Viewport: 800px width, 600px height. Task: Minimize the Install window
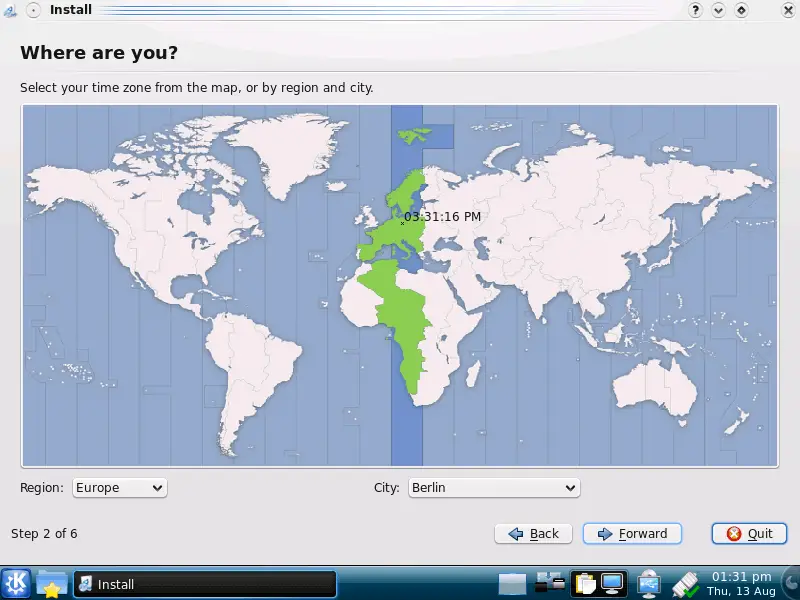click(x=718, y=10)
